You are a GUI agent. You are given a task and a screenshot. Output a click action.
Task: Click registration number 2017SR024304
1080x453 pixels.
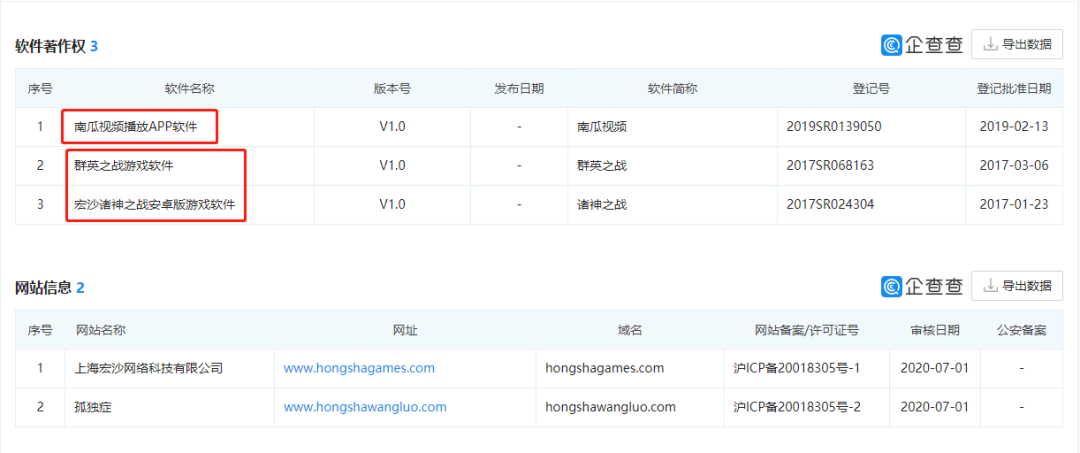point(830,204)
